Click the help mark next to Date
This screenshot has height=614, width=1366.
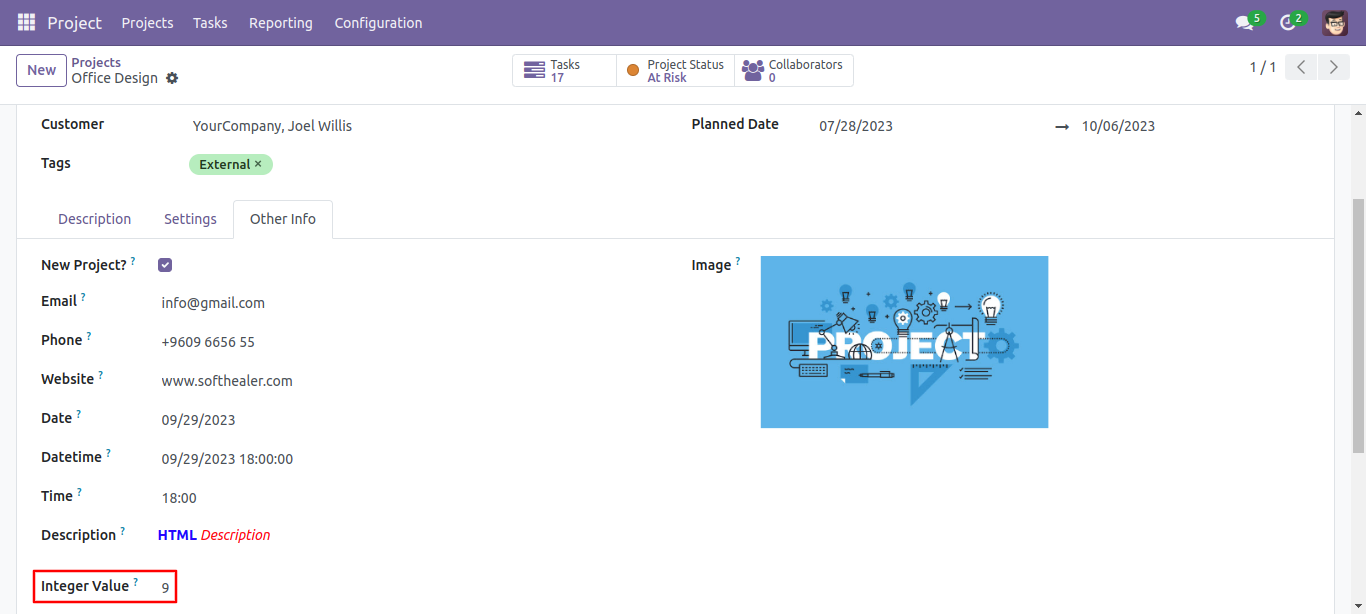pos(78,414)
